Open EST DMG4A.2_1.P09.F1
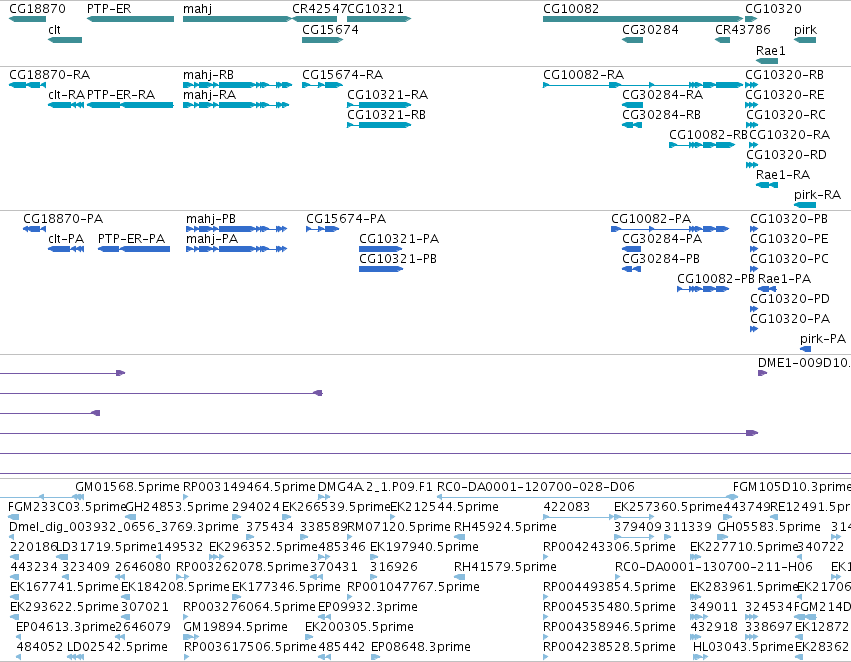The width and height of the screenshot is (851, 662). coord(375,487)
